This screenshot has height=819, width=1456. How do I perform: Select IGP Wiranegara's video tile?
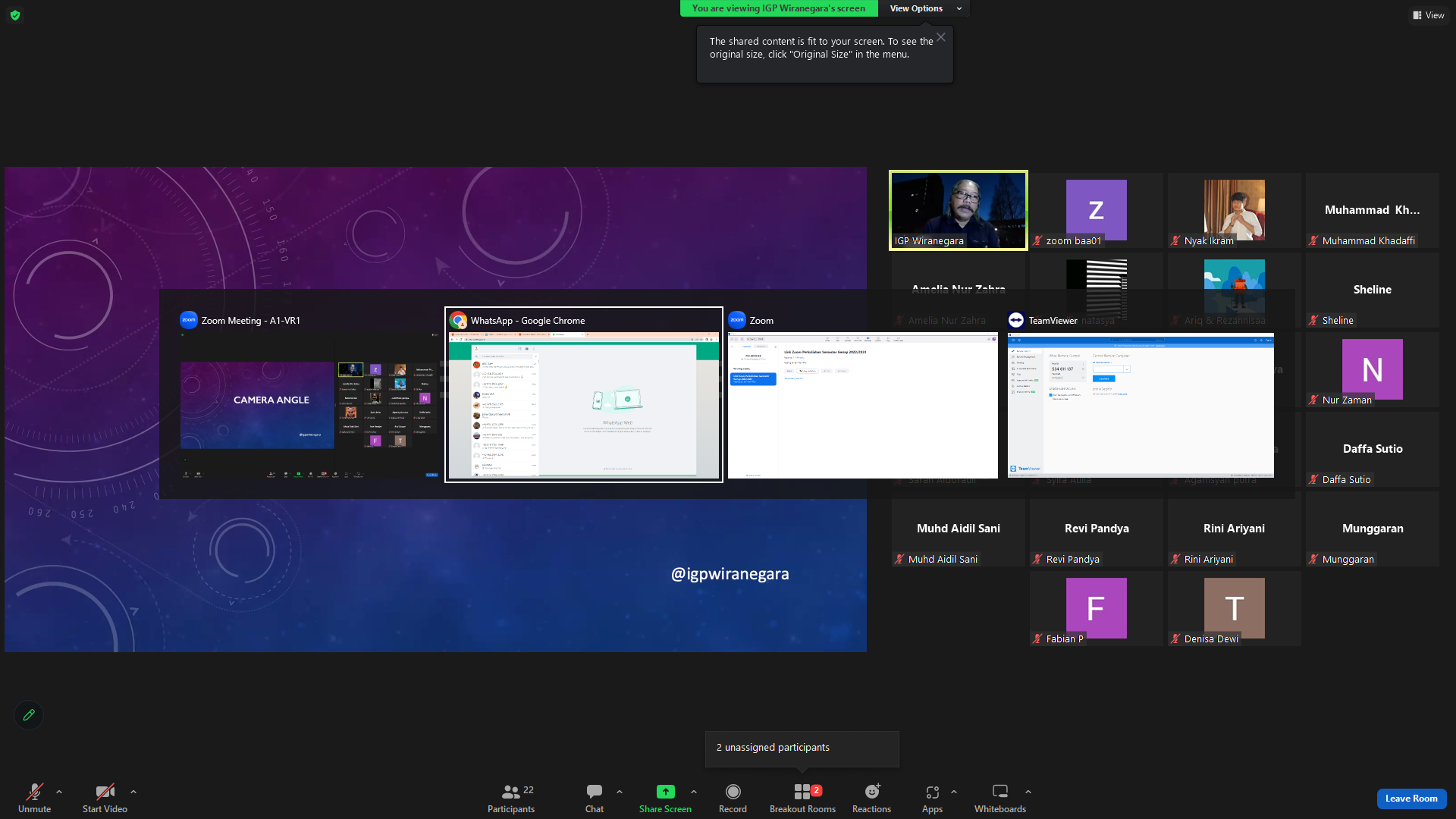(959, 210)
